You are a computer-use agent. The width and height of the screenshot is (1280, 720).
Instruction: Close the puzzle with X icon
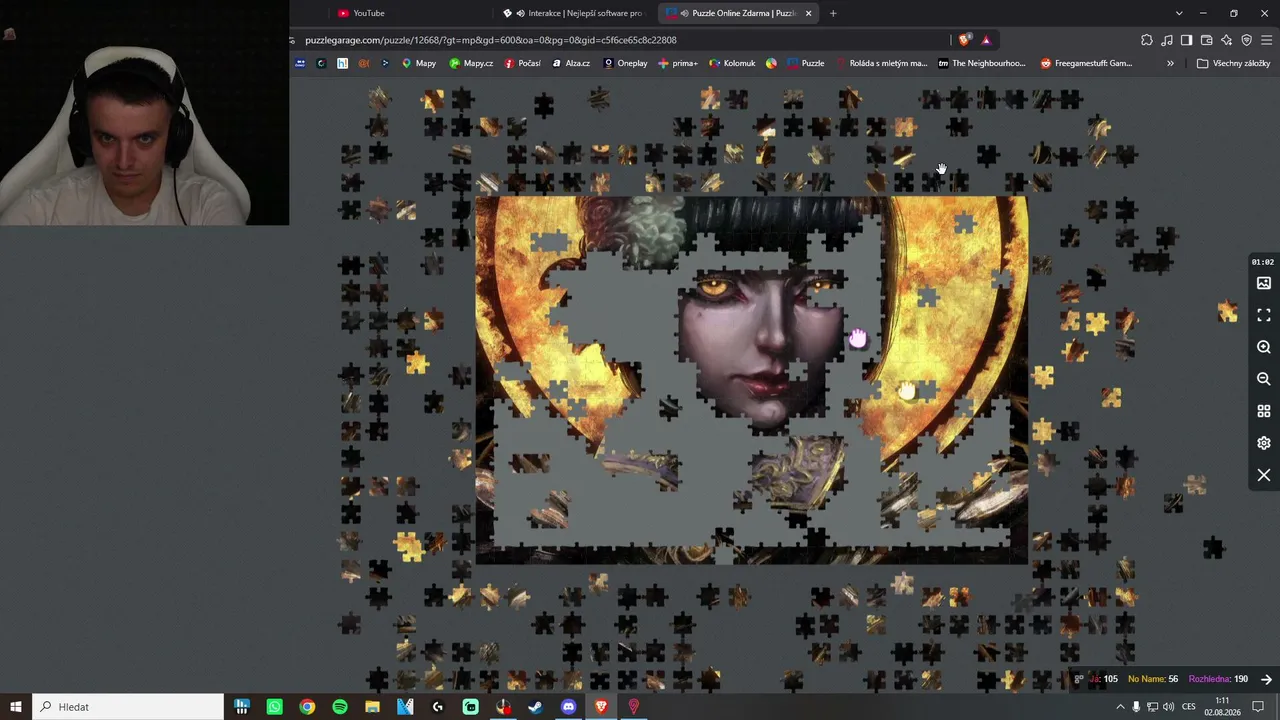pos(1264,475)
